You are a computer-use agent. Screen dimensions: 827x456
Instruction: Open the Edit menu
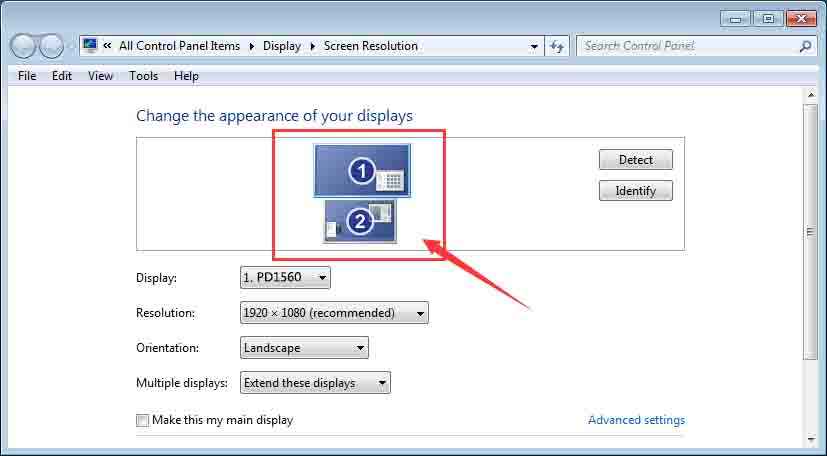click(62, 76)
